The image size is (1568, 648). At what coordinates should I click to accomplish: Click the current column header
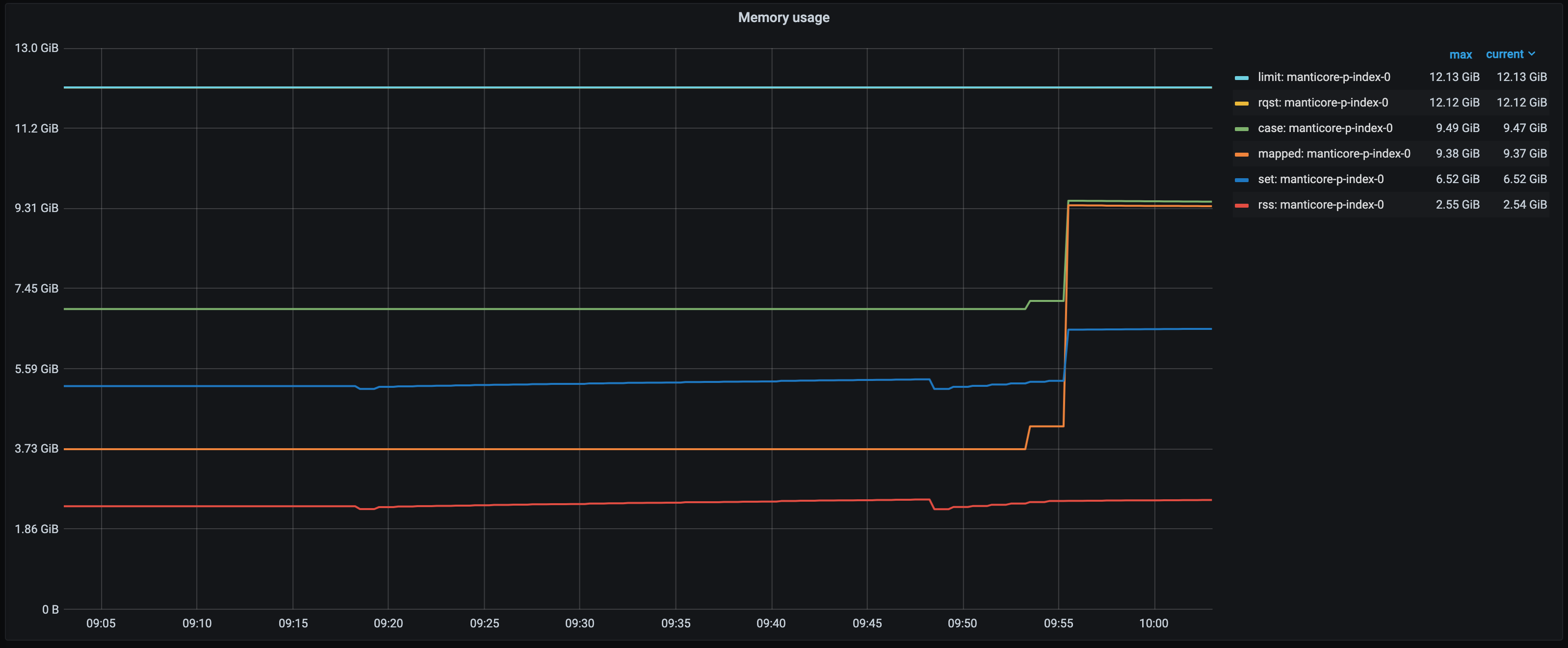pyautogui.click(x=1505, y=54)
